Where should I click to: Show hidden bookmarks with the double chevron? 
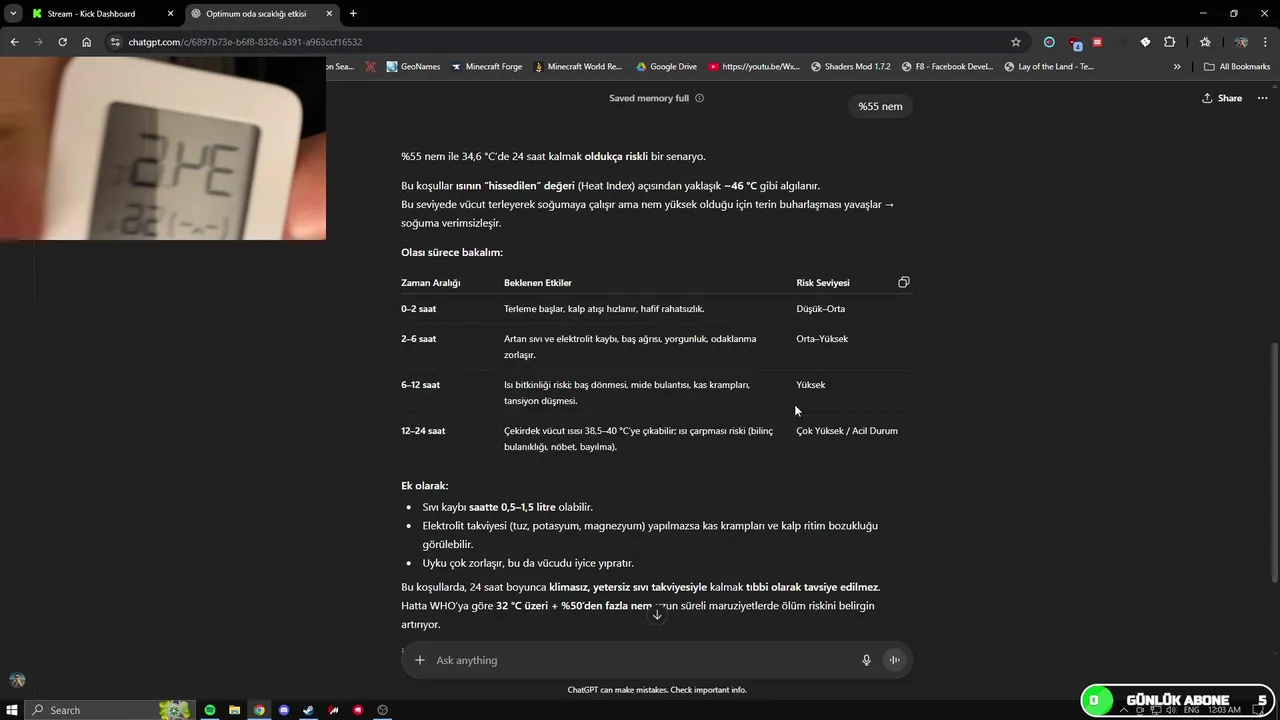[x=1177, y=67]
